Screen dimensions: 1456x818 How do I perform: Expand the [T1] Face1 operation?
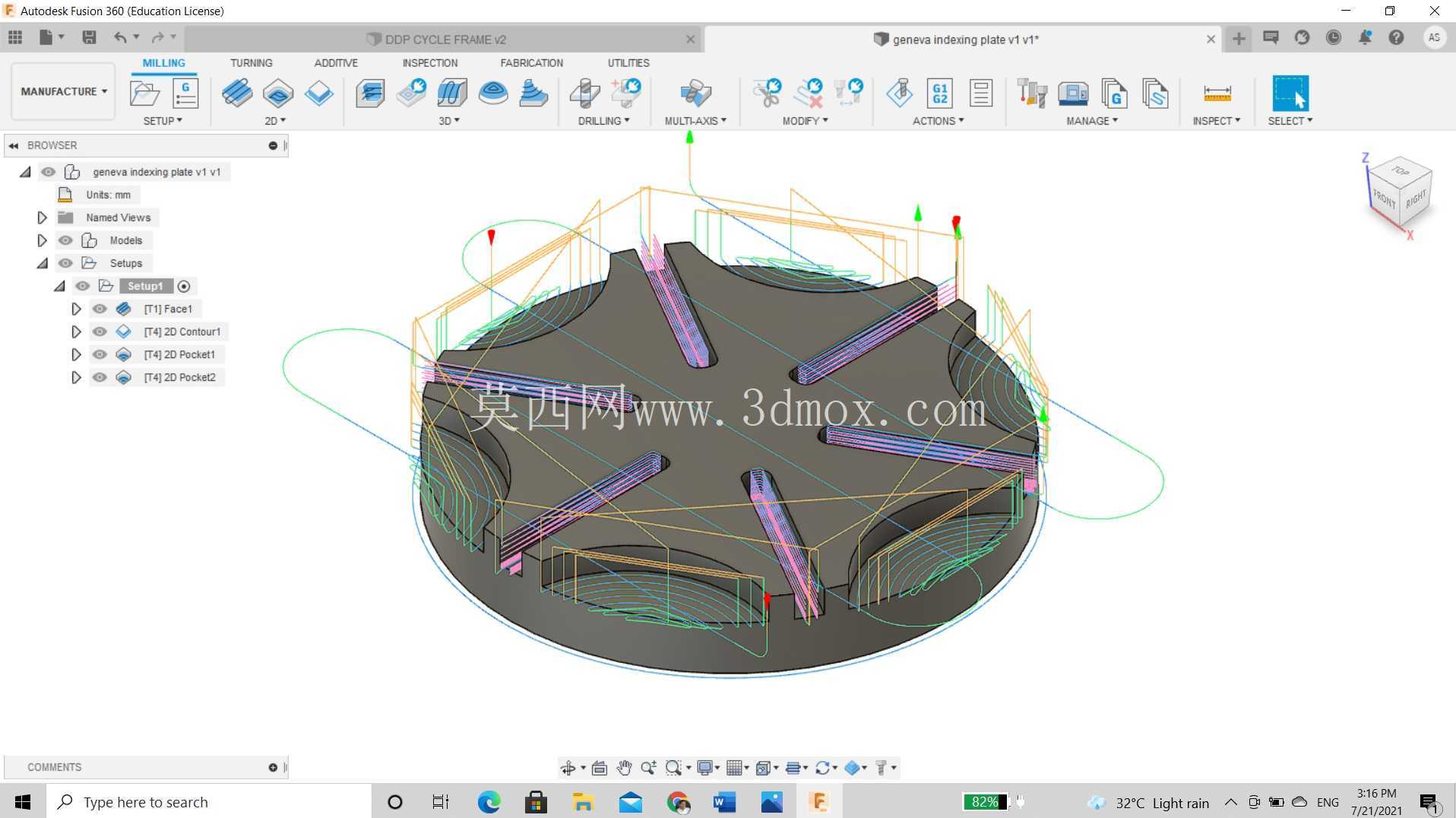tap(76, 309)
